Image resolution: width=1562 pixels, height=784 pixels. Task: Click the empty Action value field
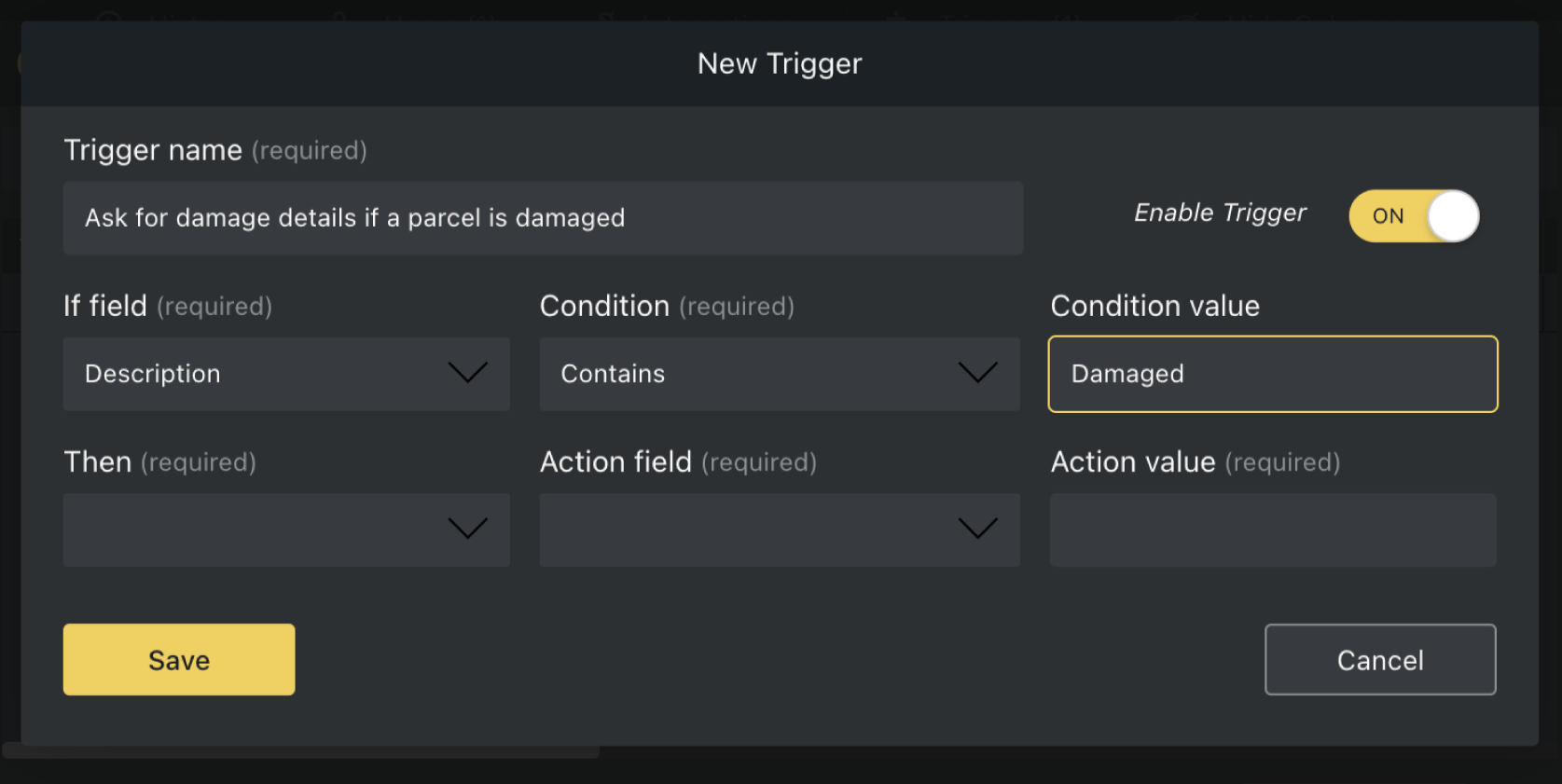(x=1272, y=530)
